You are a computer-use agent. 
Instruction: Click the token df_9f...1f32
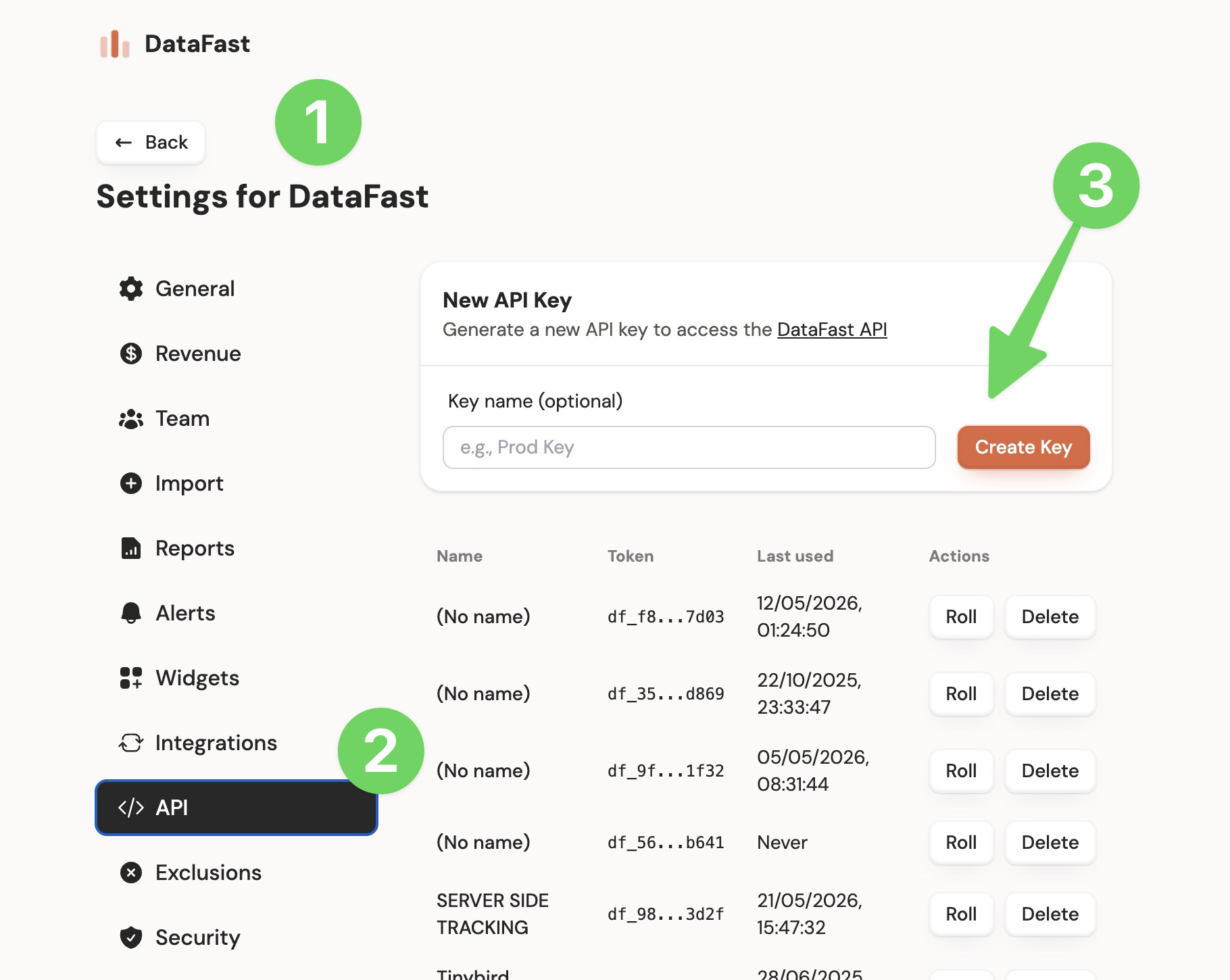tap(666, 771)
